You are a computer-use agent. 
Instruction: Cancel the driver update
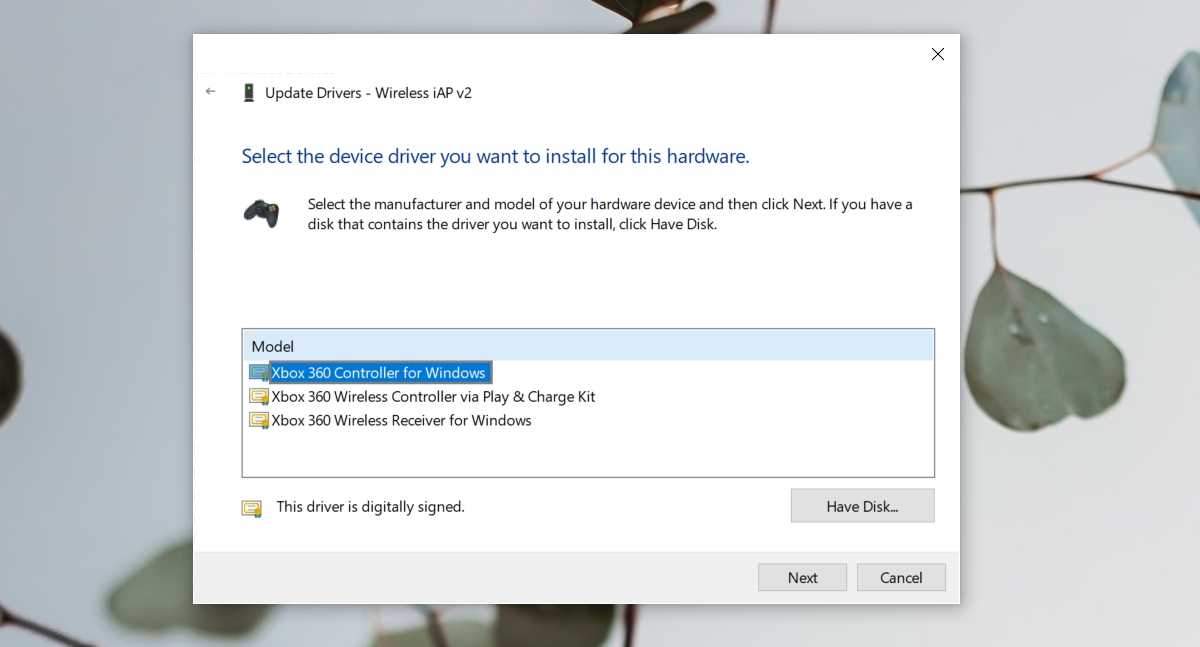coord(901,578)
